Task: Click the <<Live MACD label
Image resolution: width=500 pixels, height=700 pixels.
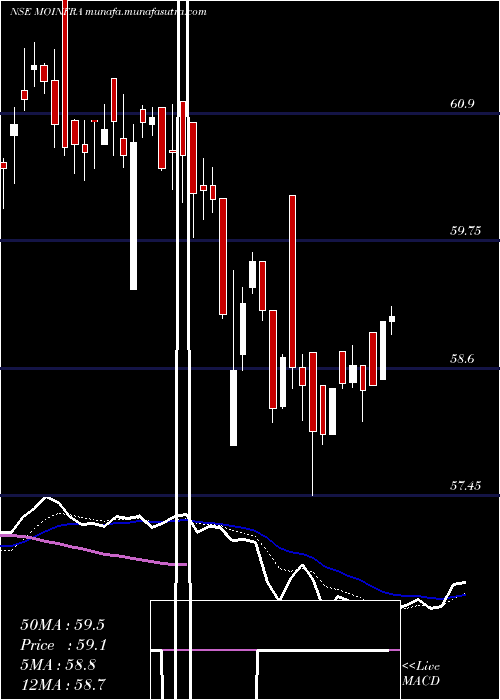Action: point(421,674)
